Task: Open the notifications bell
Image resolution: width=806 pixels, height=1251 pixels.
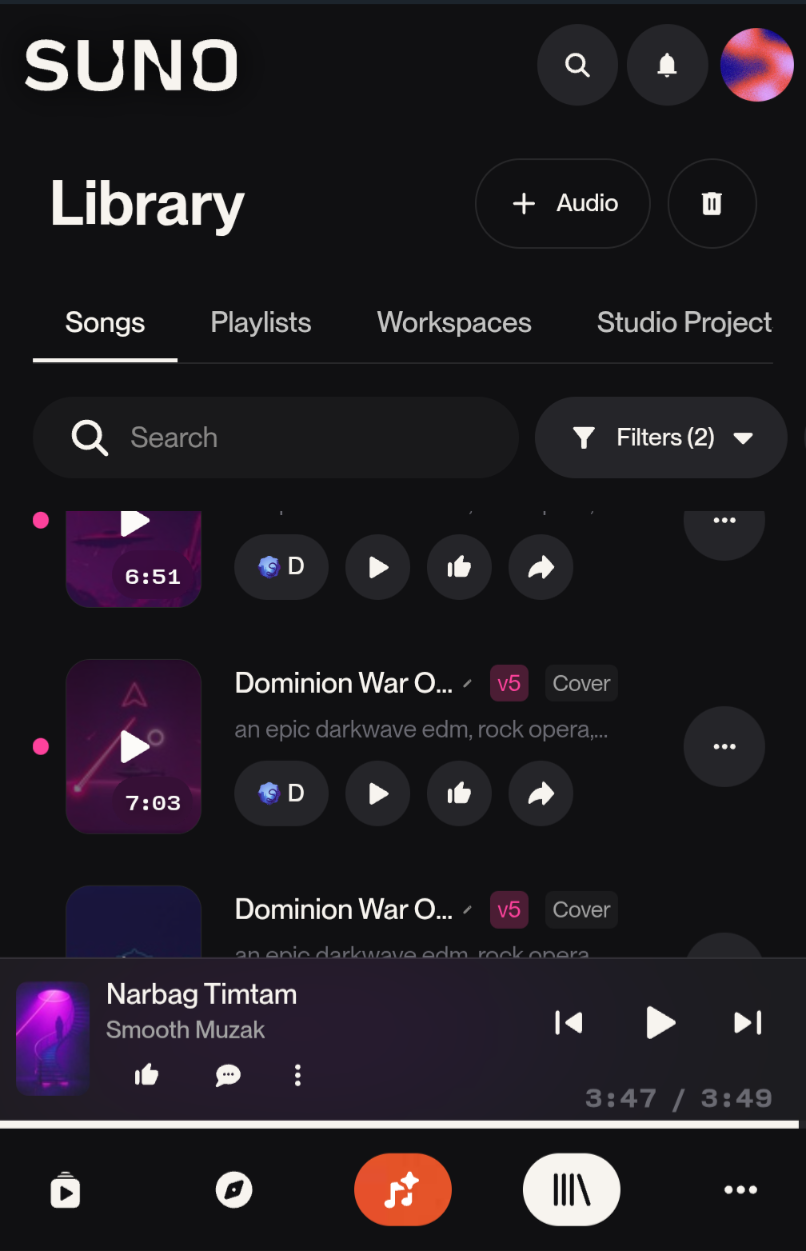Action: [x=666, y=65]
